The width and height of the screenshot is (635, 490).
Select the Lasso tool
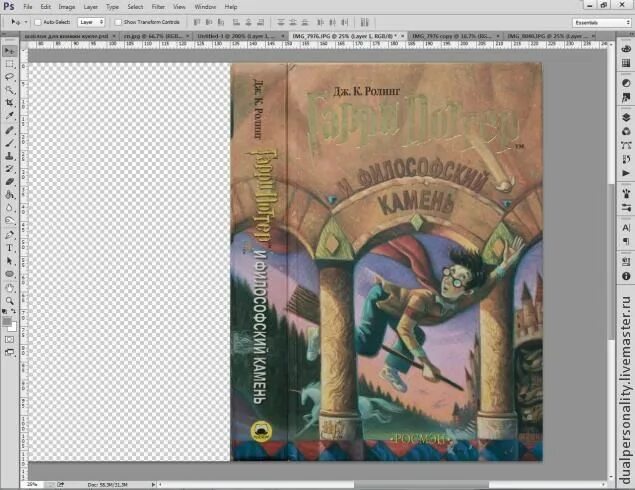9,77
